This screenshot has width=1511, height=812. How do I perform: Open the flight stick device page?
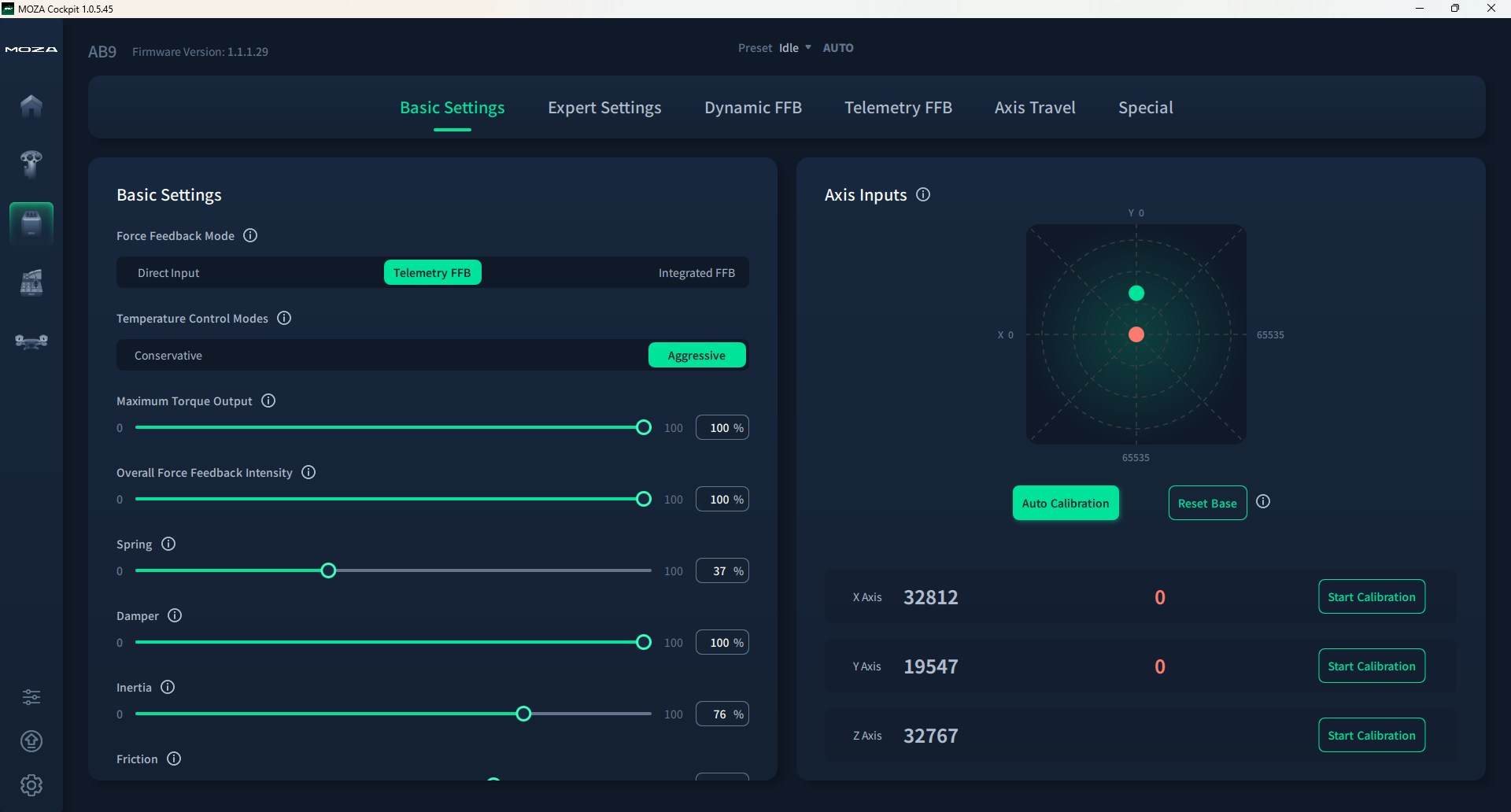(31, 164)
